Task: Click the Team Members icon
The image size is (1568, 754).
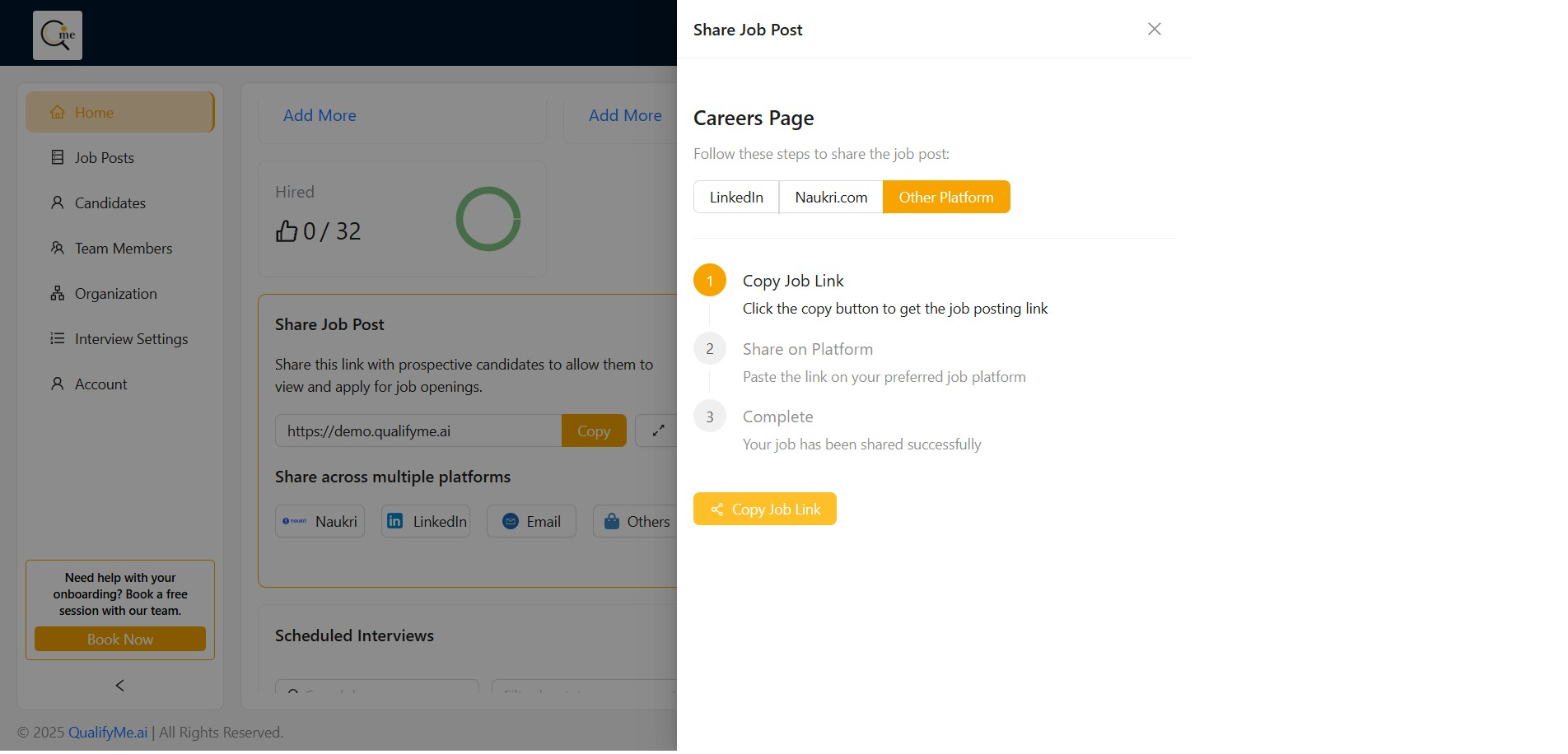Action: point(58,248)
